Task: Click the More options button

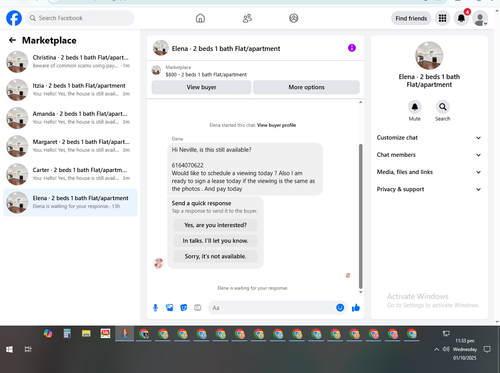Action: (x=306, y=87)
